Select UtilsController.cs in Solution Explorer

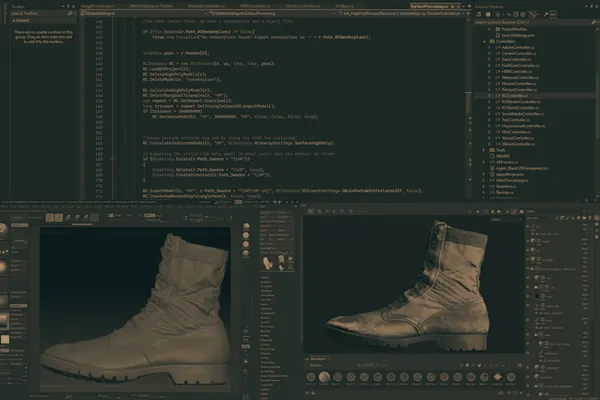(516, 132)
